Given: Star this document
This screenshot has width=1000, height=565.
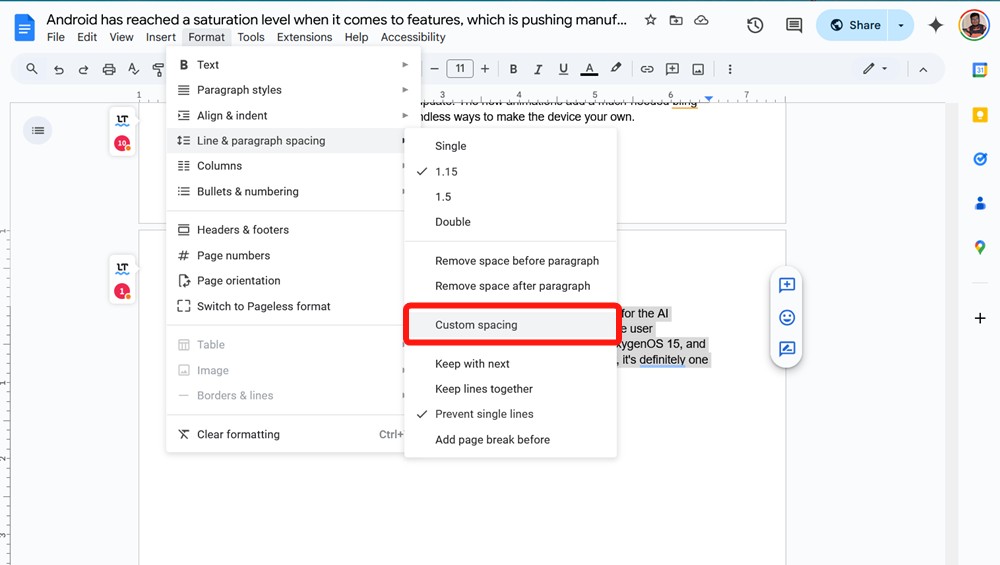Looking at the screenshot, I should (651, 20).
